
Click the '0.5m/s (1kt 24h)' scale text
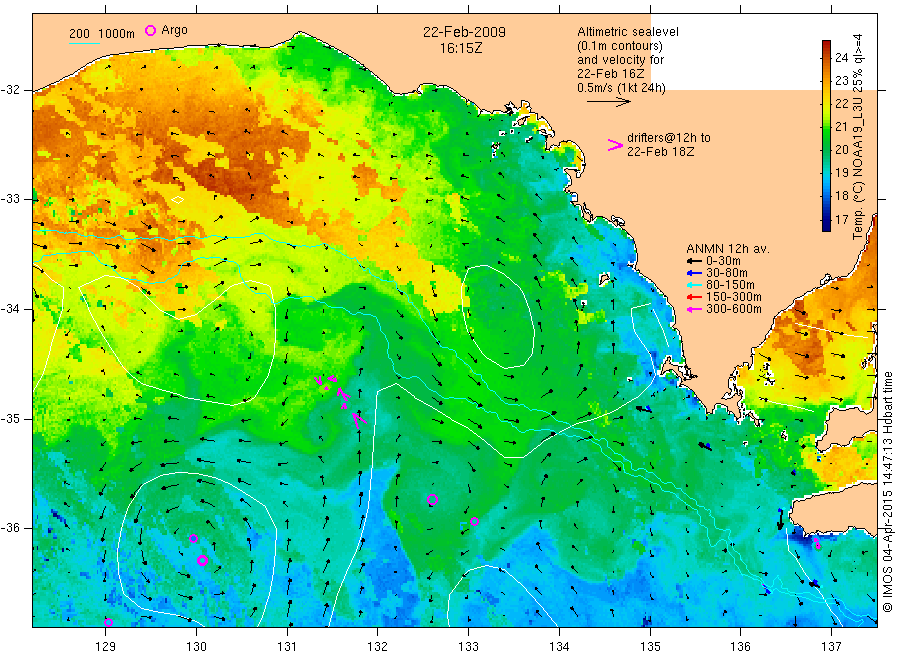click(x=621, y=88)
